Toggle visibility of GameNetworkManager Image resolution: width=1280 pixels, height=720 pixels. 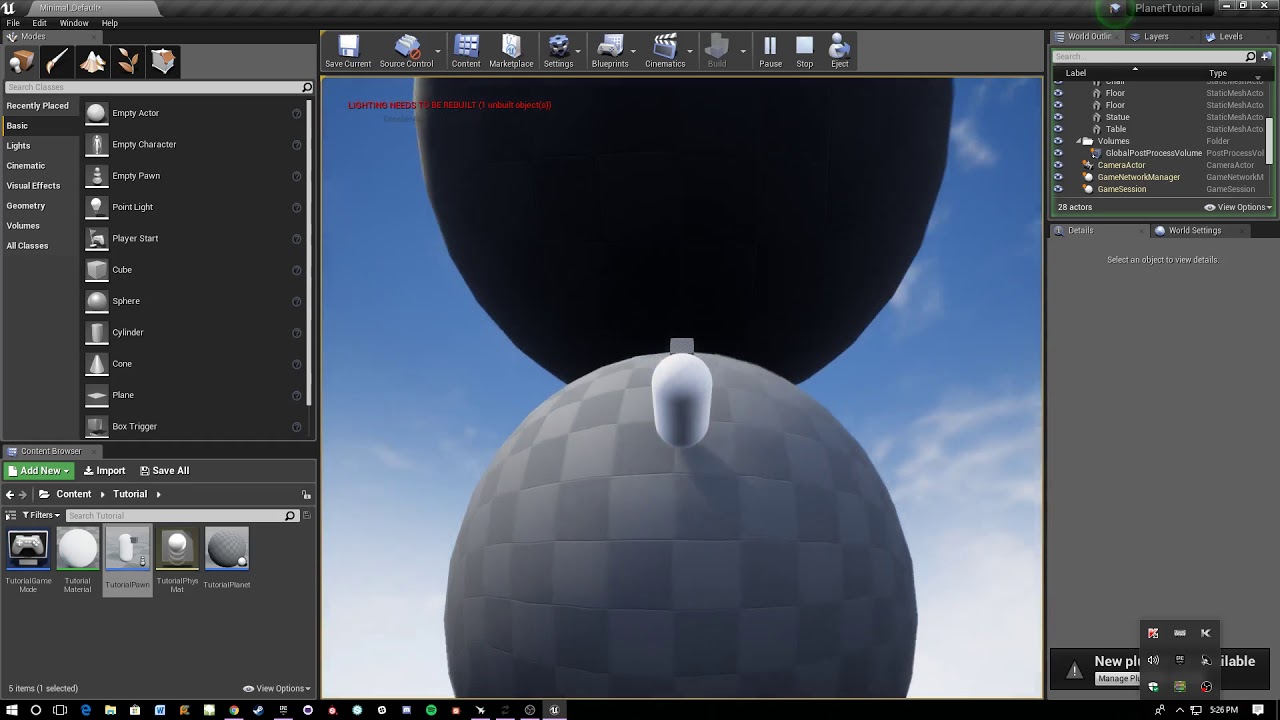[1058, 177]
